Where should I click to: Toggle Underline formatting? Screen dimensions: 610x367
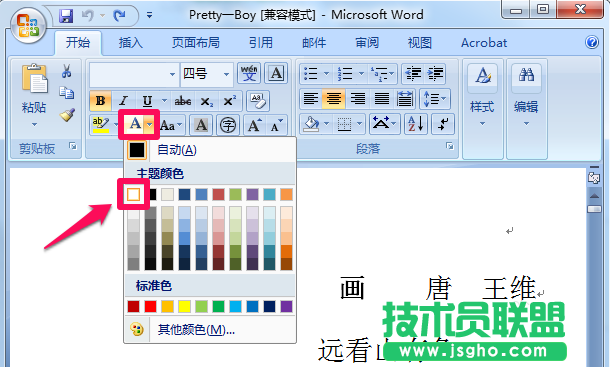pyautogui.click(x=147, y=101)
